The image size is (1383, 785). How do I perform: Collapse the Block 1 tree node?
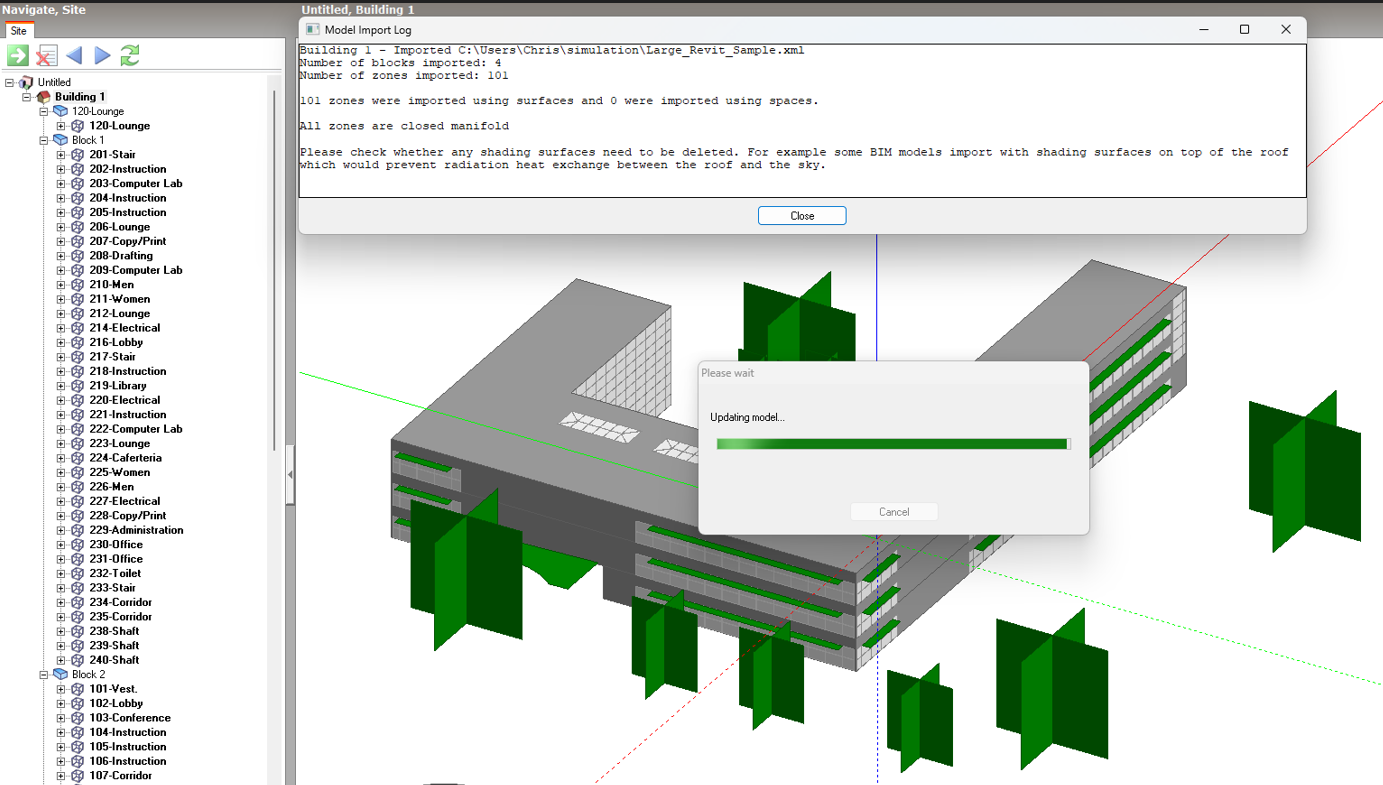[x=44, y=140]
